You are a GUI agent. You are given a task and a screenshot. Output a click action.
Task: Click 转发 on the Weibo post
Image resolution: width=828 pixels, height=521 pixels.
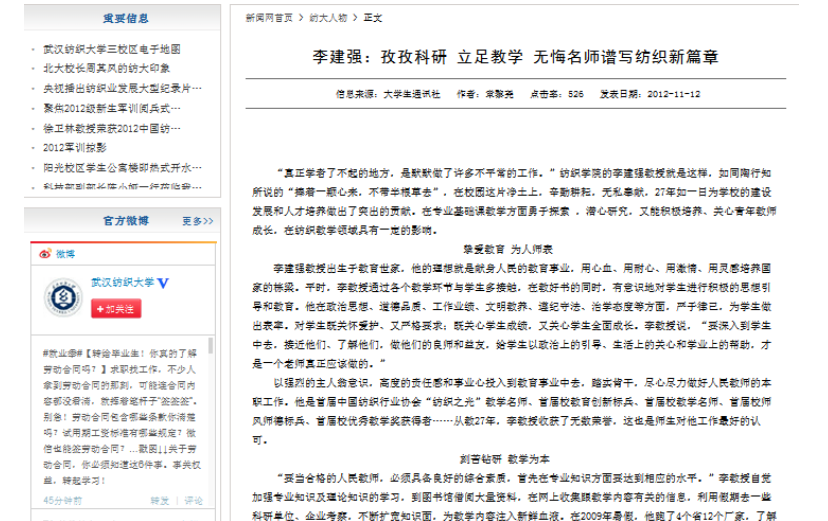[x=159, y=499]
